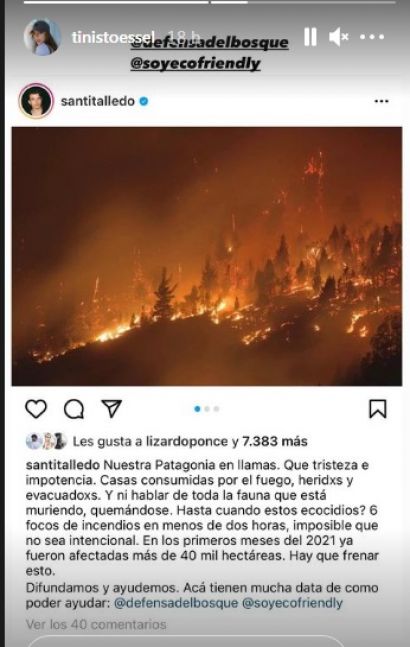Viewport: 410px width, 647px height.
Task: Like the post with the heart icon
Action: pyautogui.click(x=36, y=409)
